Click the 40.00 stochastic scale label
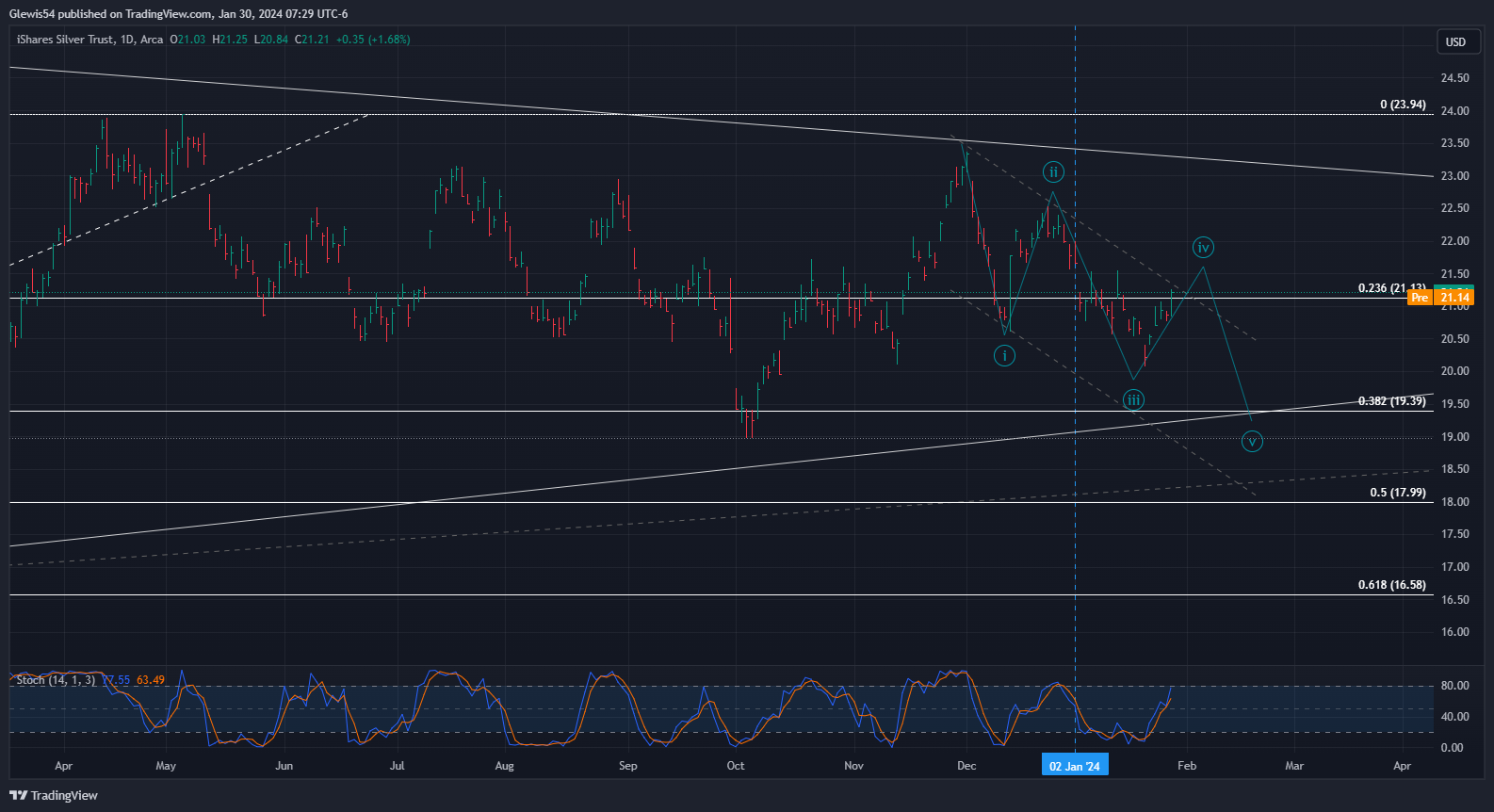The width and height of the screenshot is (1494, 812). click(1454, 717)
